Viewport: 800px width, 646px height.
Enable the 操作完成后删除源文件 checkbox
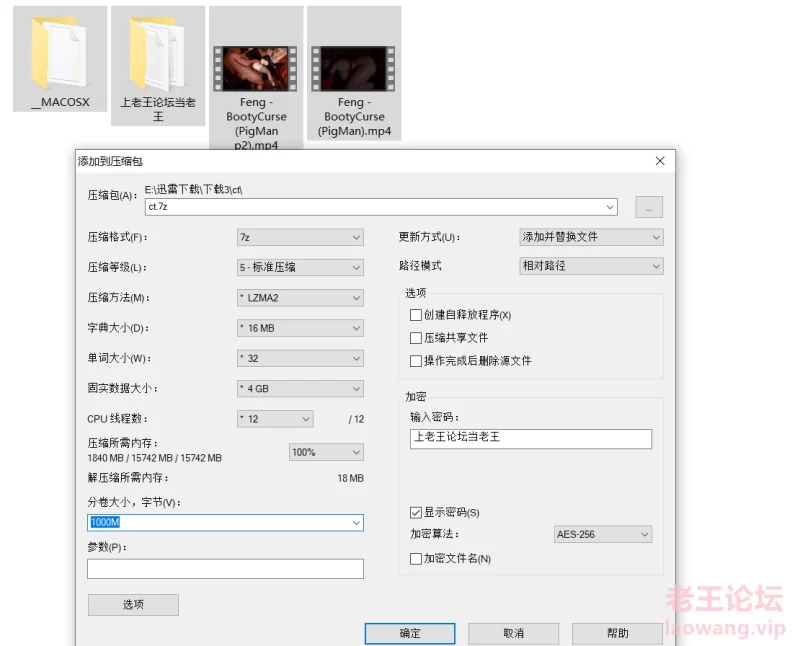[416, 361]
